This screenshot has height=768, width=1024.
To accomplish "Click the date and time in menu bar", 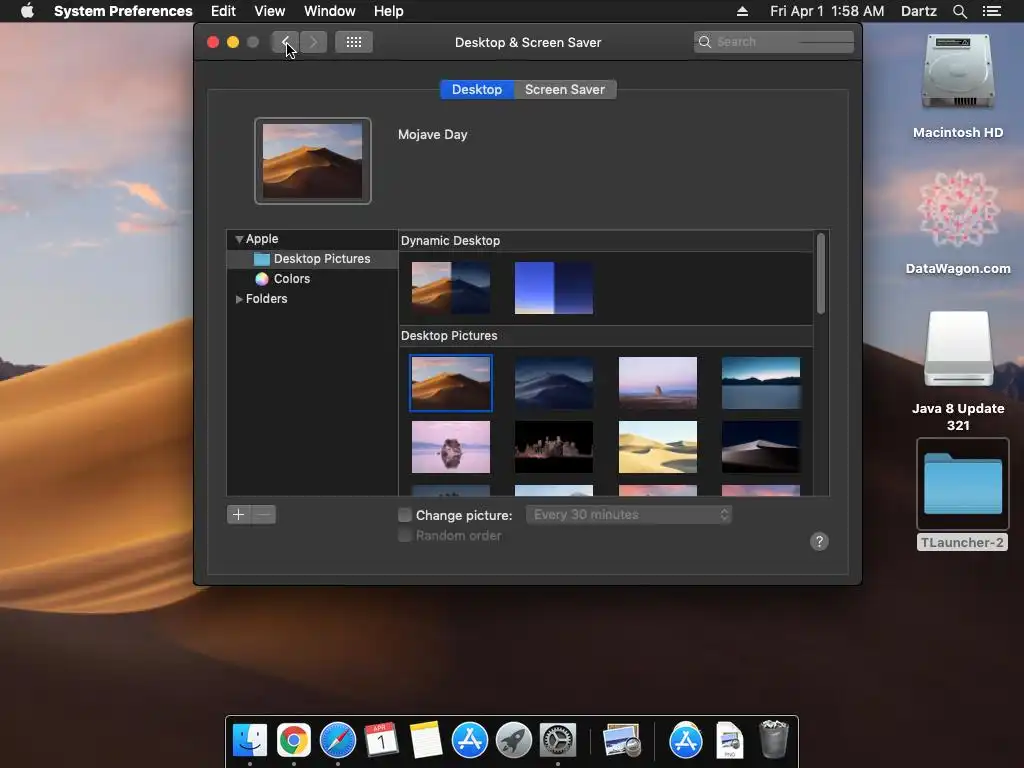I will pos(827,11).
